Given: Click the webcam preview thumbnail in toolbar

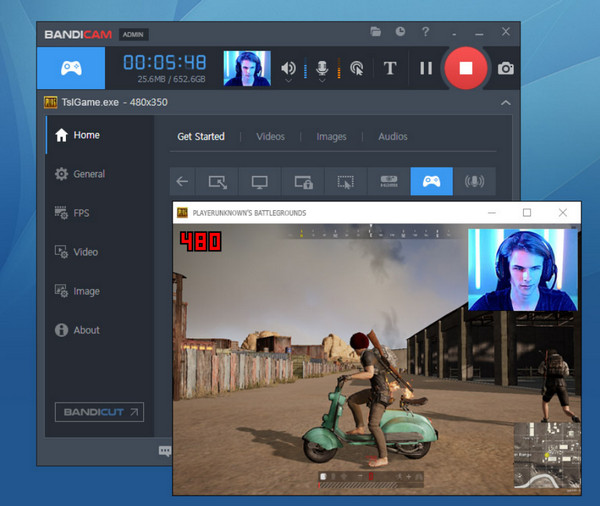Looking at the screenshot, I should click(247, 68).
